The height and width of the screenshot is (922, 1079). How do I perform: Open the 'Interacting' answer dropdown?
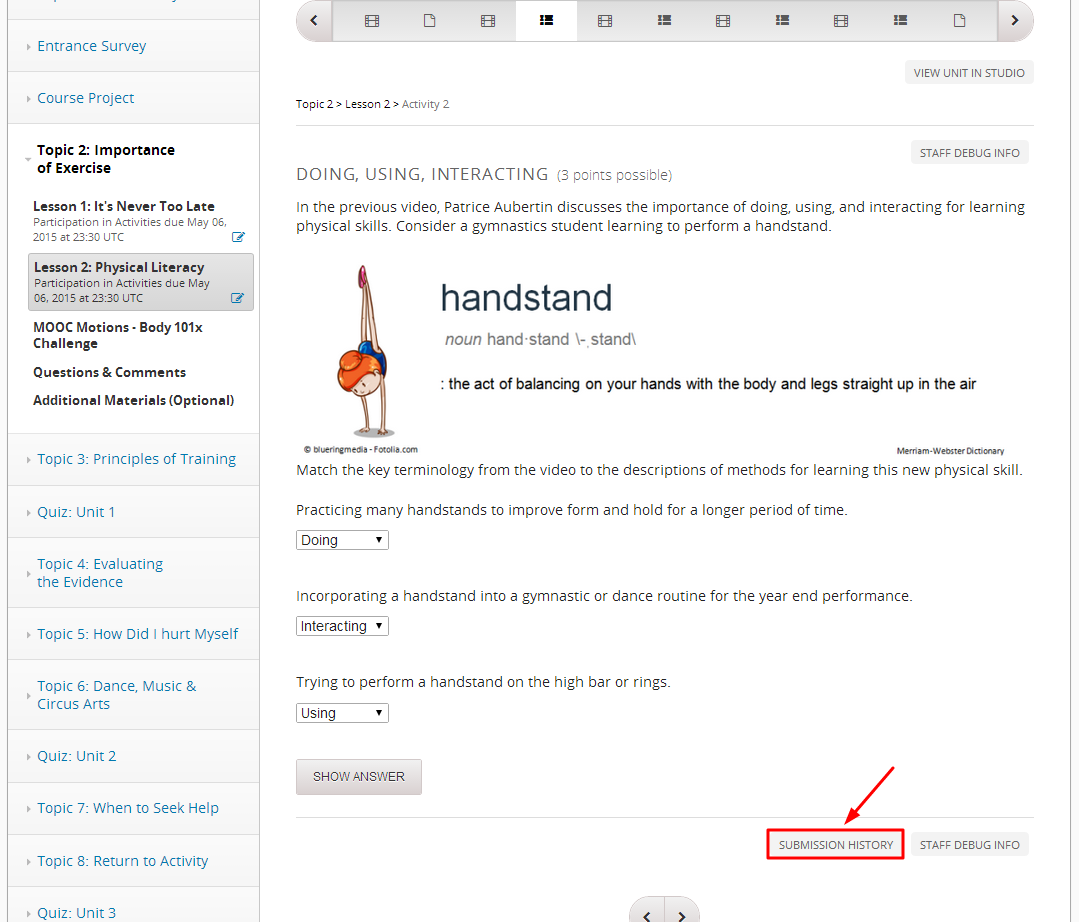pyautogui.click(x=342, y=626)
